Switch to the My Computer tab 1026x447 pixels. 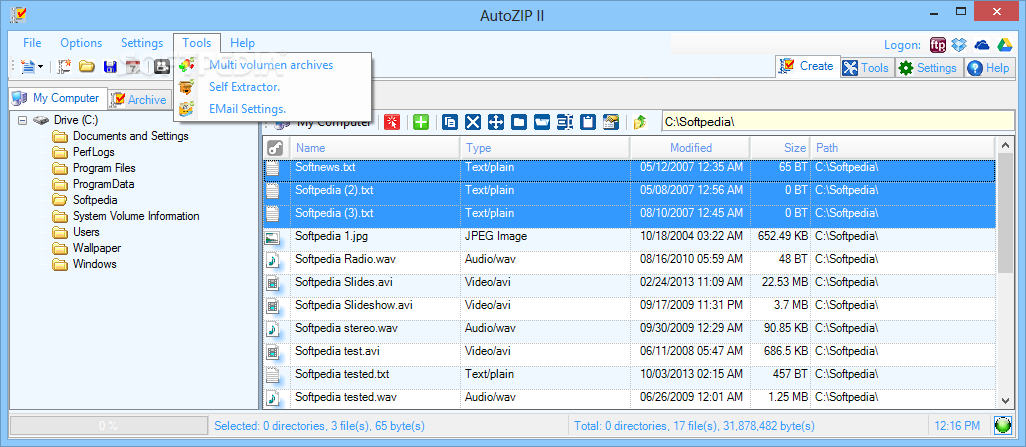(x=58, y=98)
